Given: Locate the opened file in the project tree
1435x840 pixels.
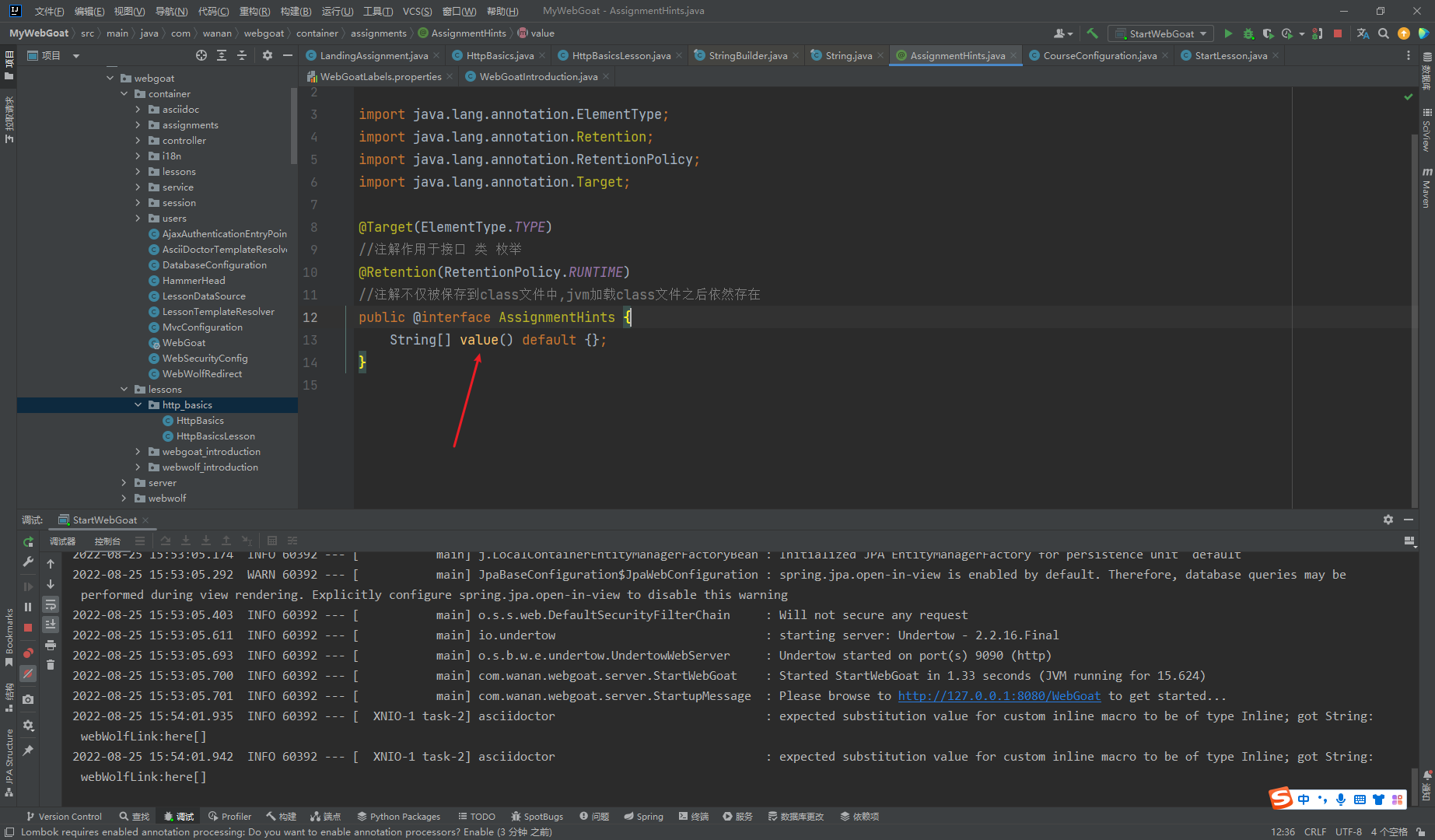Looking at the screenshot, I should point(201,55).
